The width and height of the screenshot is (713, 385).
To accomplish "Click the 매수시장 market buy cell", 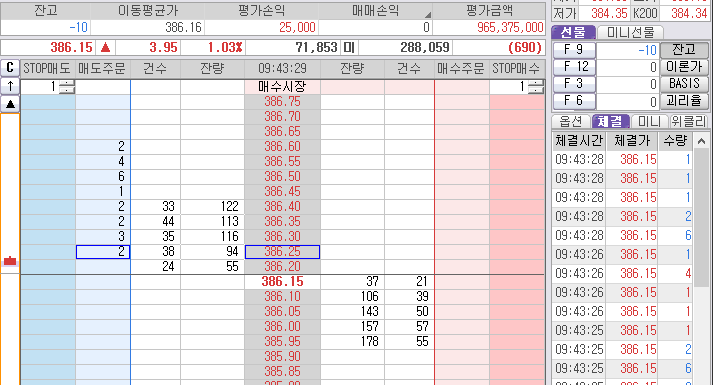I will pyautogui.click(x=282, y=86).
